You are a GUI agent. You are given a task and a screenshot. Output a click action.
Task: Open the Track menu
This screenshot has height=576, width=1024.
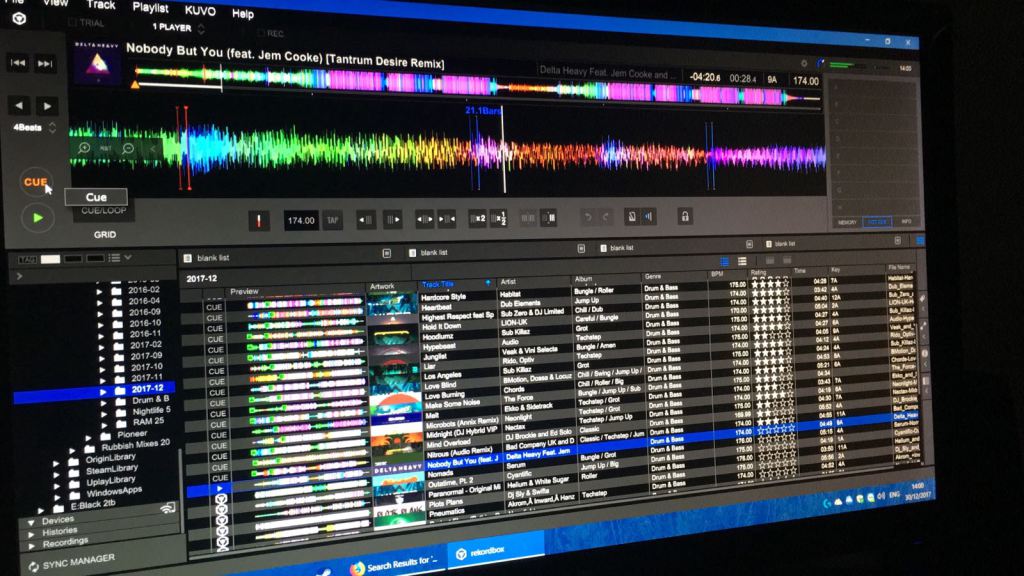[101, 5]
